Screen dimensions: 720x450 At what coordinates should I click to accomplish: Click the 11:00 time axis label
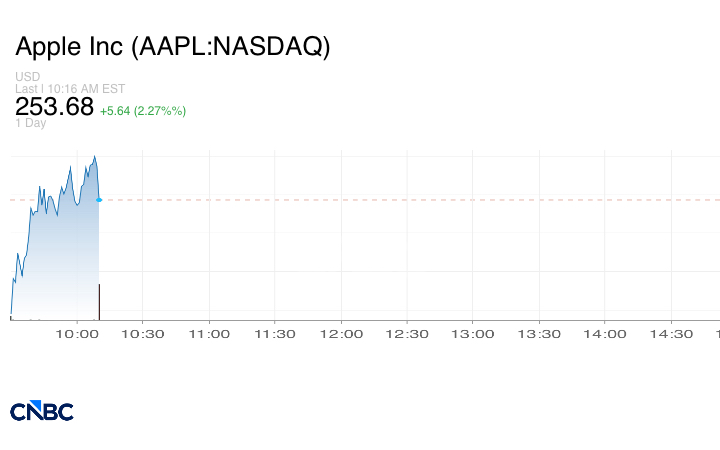[209, 334]
